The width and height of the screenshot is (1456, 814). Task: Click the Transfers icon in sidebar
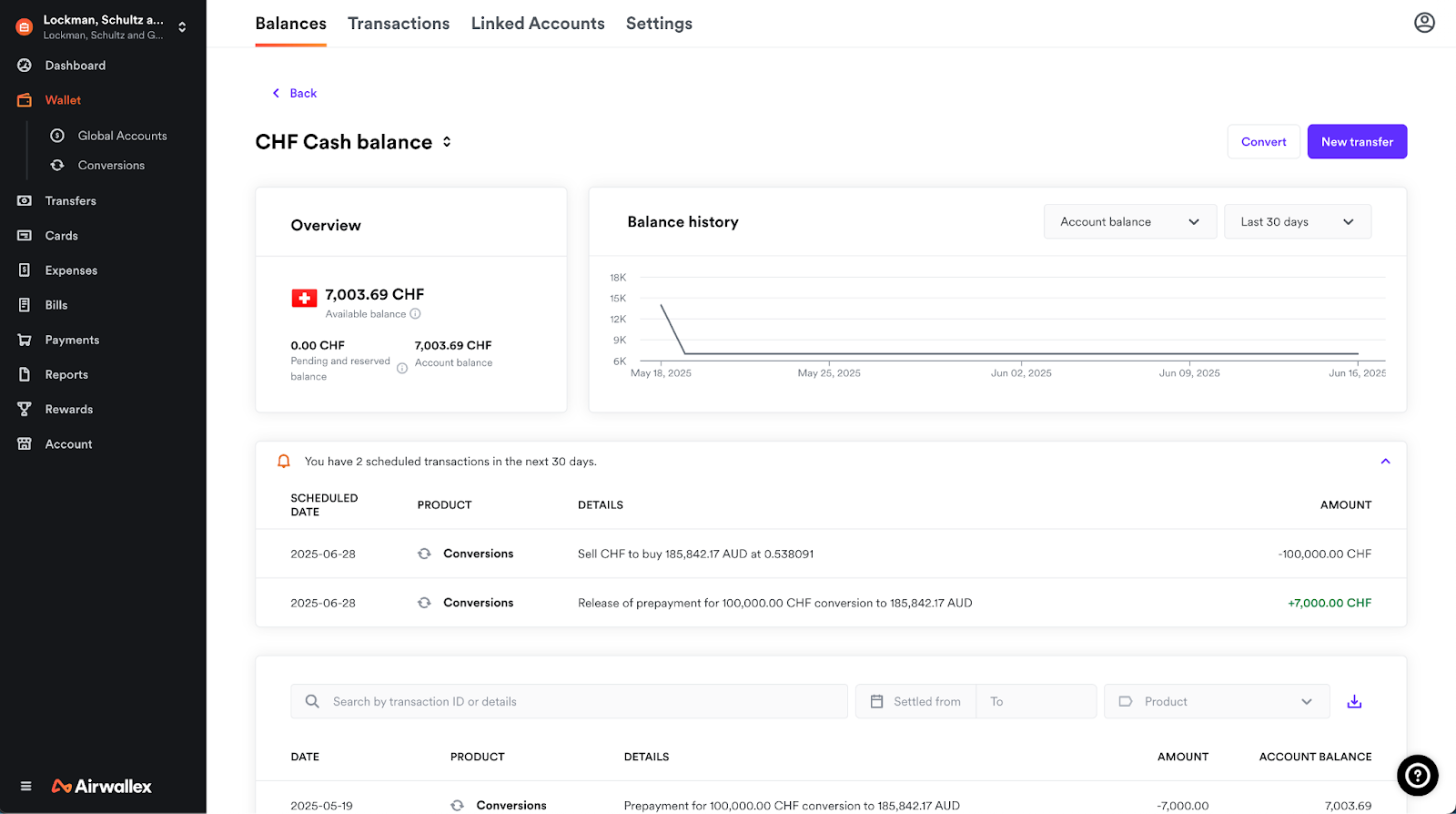click(25, 200)
